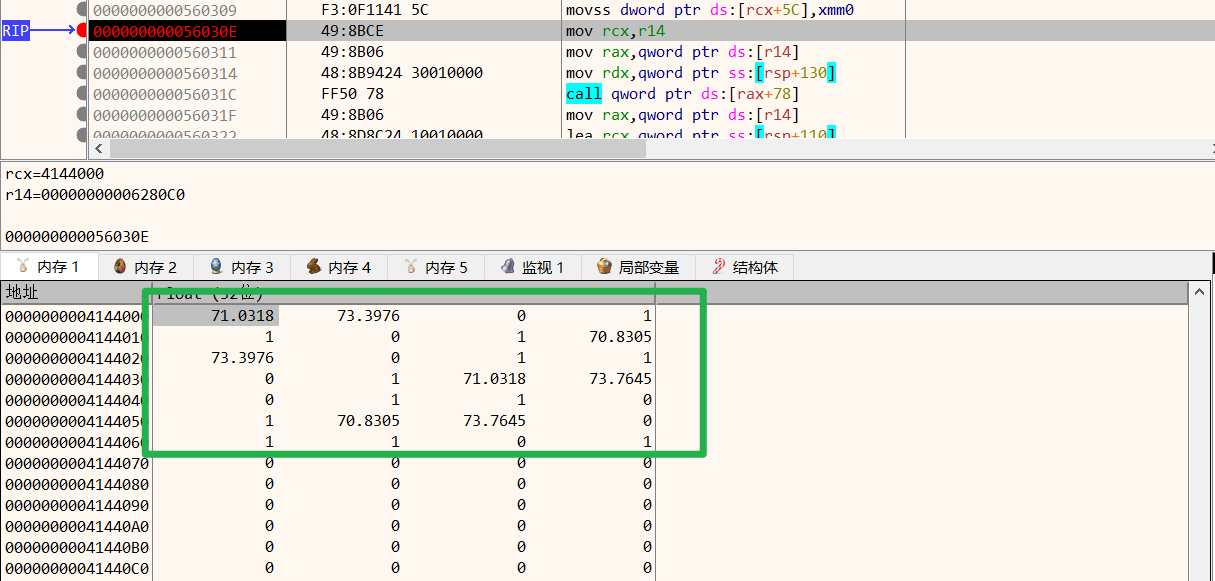
Task: Select disassembly address 000000000056031F
Action: [x=165, y=115]
